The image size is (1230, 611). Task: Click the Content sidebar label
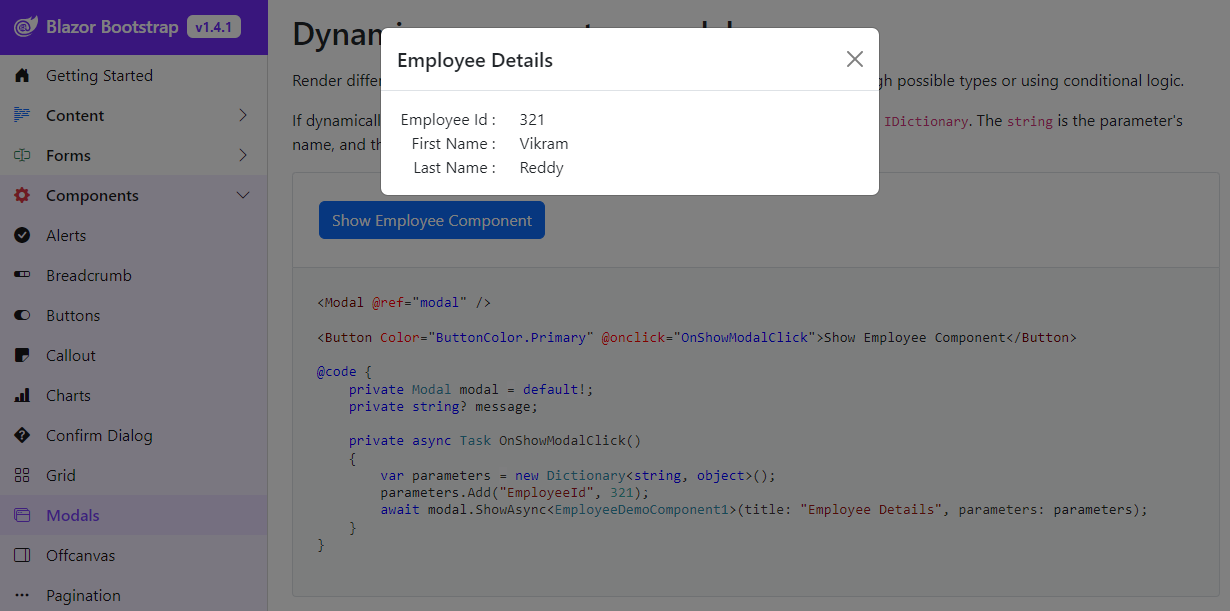pyautogui.click(x=75, y=115)
